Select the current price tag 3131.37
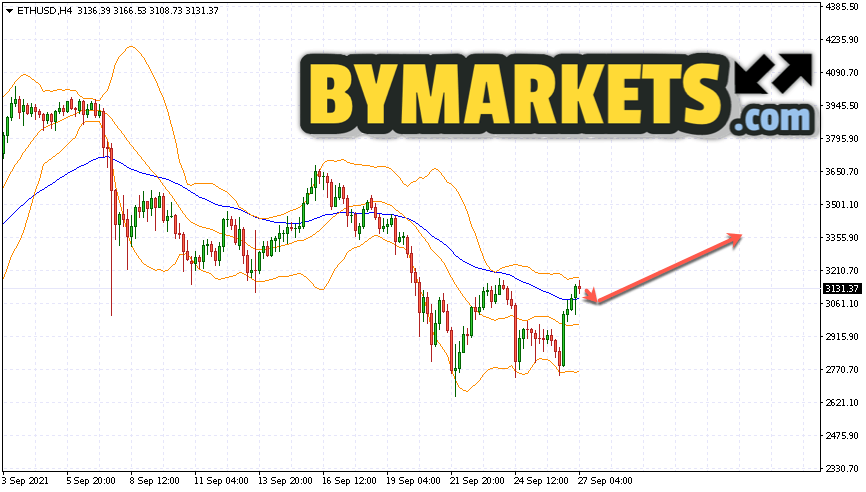The width and height of the screenshot is (866, 492). [x=842, y=289]
